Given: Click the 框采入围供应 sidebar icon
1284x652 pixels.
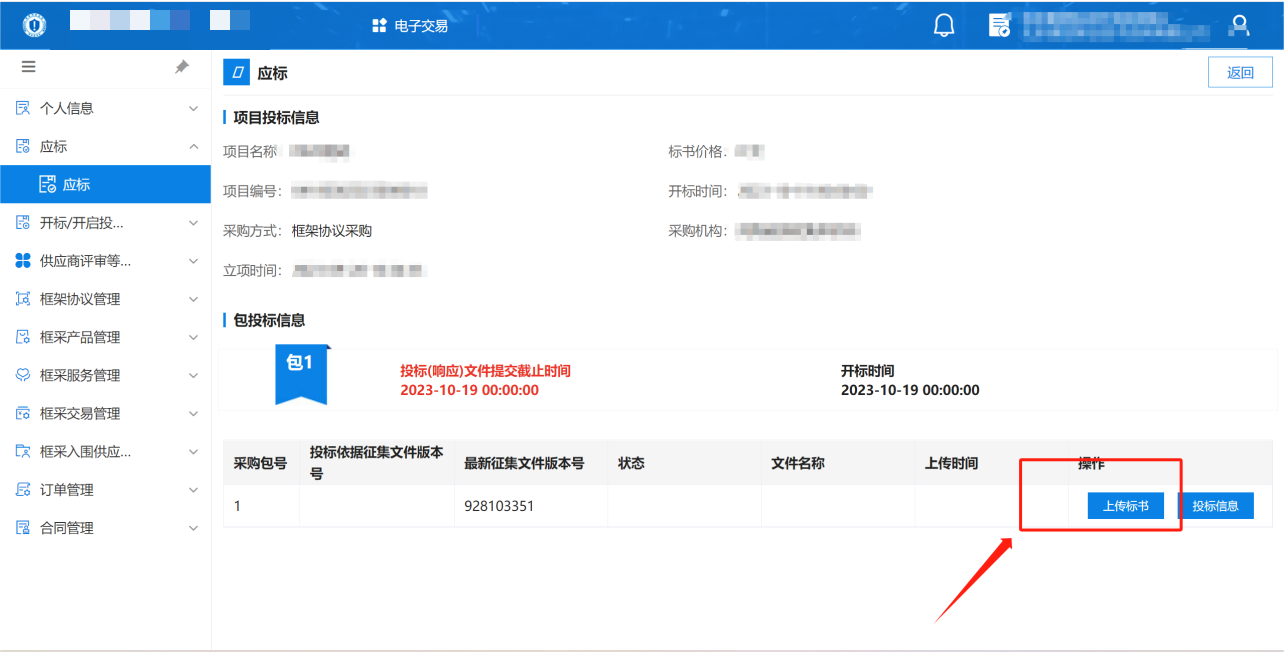Looking at the screenshot, I should pos(23,451).
